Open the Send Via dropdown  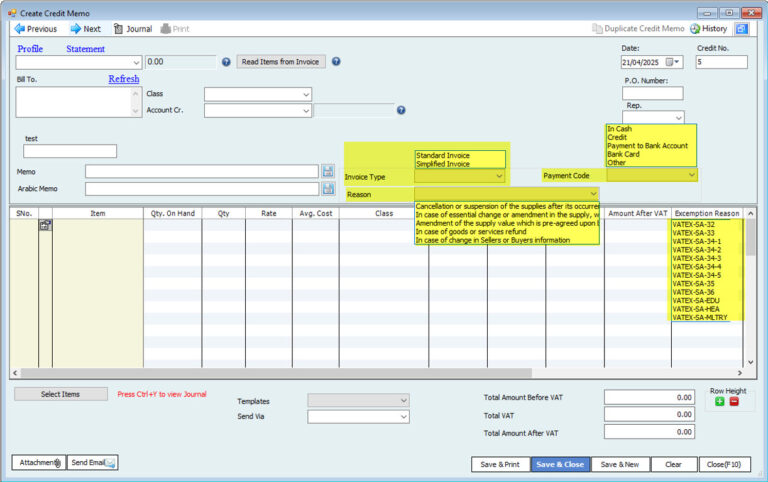point(403,417)
